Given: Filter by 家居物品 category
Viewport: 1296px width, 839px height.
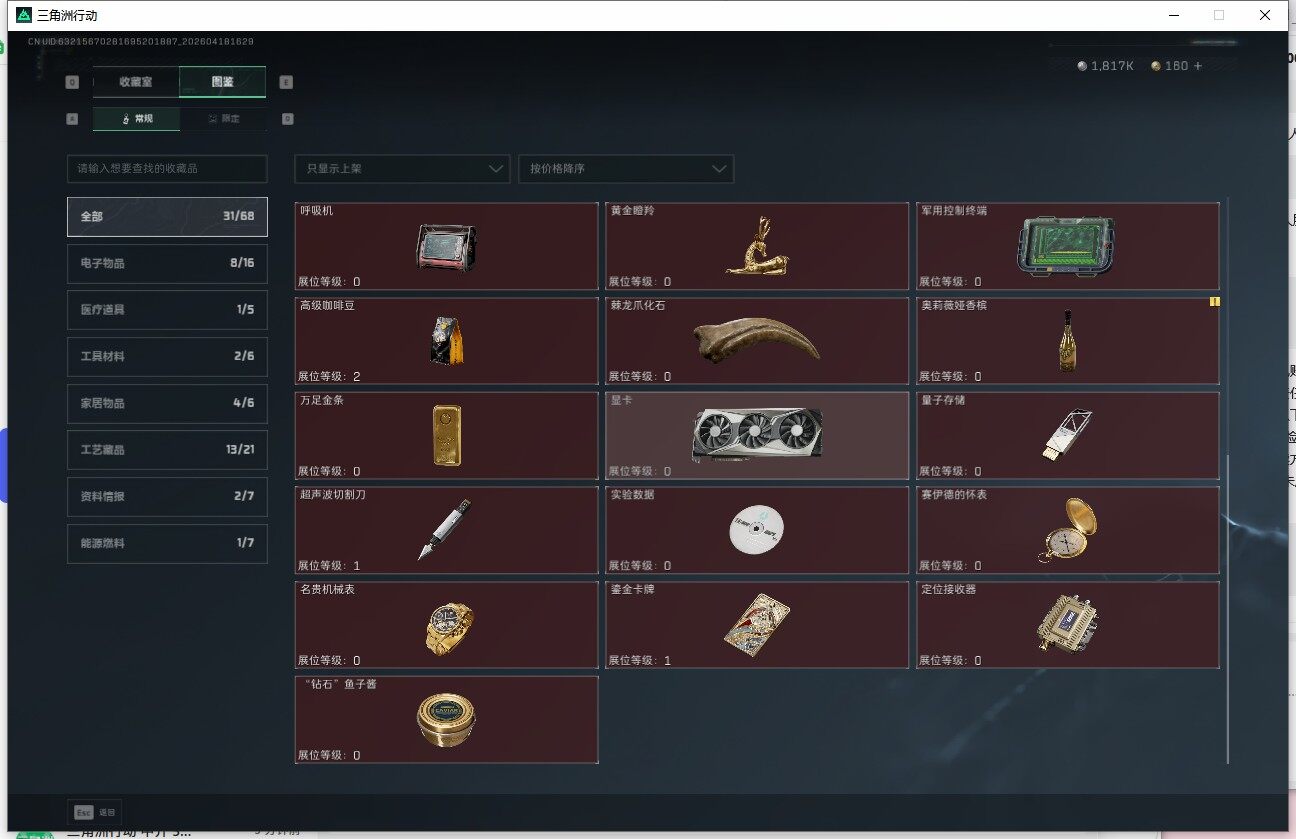Looking at the screenshot, I should coord(167,403).
